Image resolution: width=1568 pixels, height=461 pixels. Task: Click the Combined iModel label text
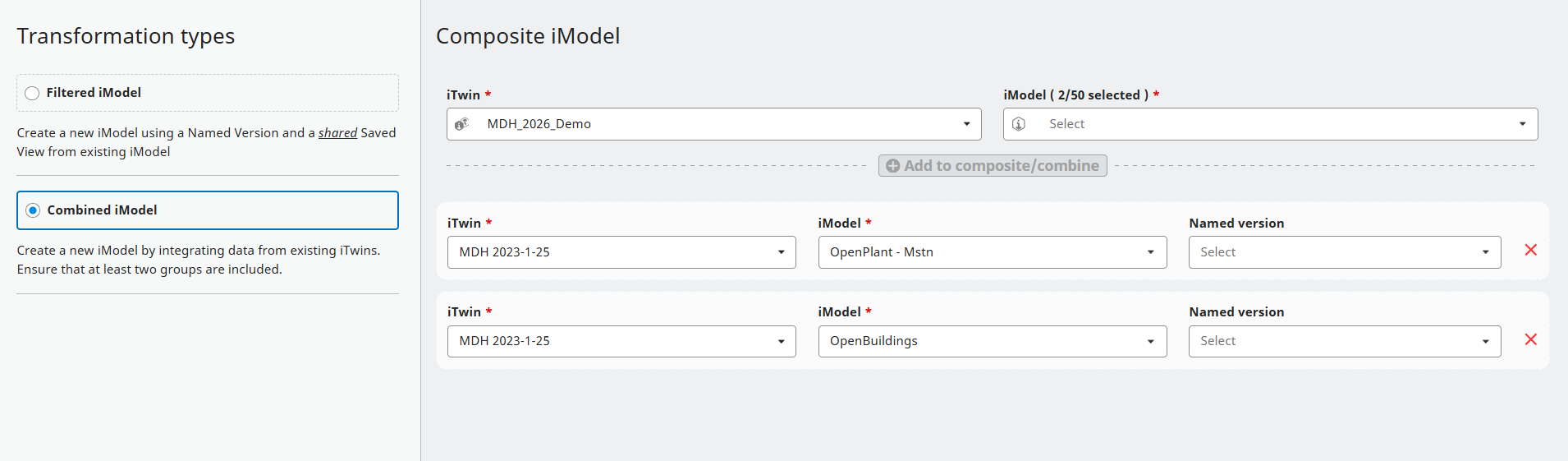tap(102, 210)
